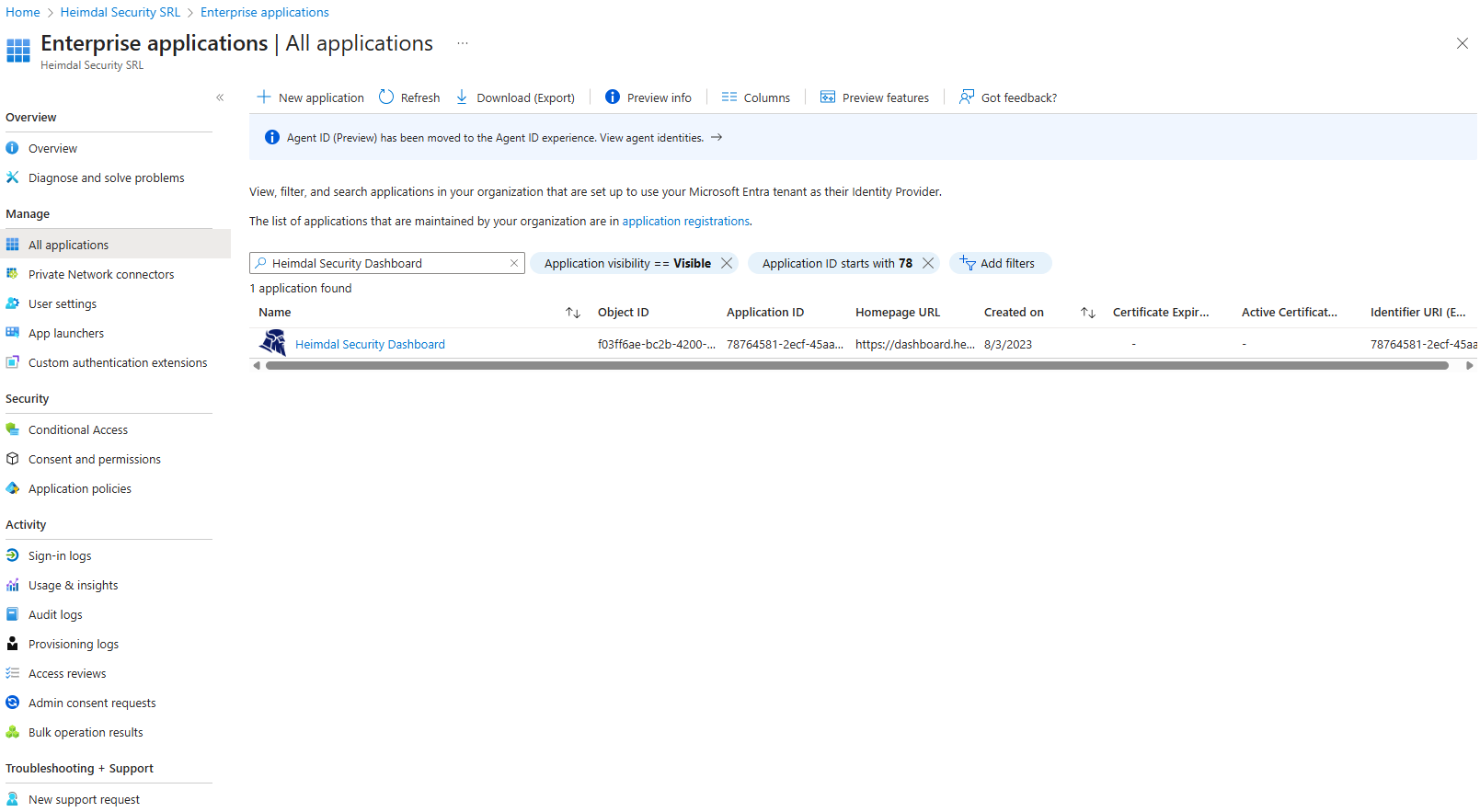This screenshot has width=1480, height=812.
Task: Open Admin consent requests in sidebar
Action: [x=92, y=703]
